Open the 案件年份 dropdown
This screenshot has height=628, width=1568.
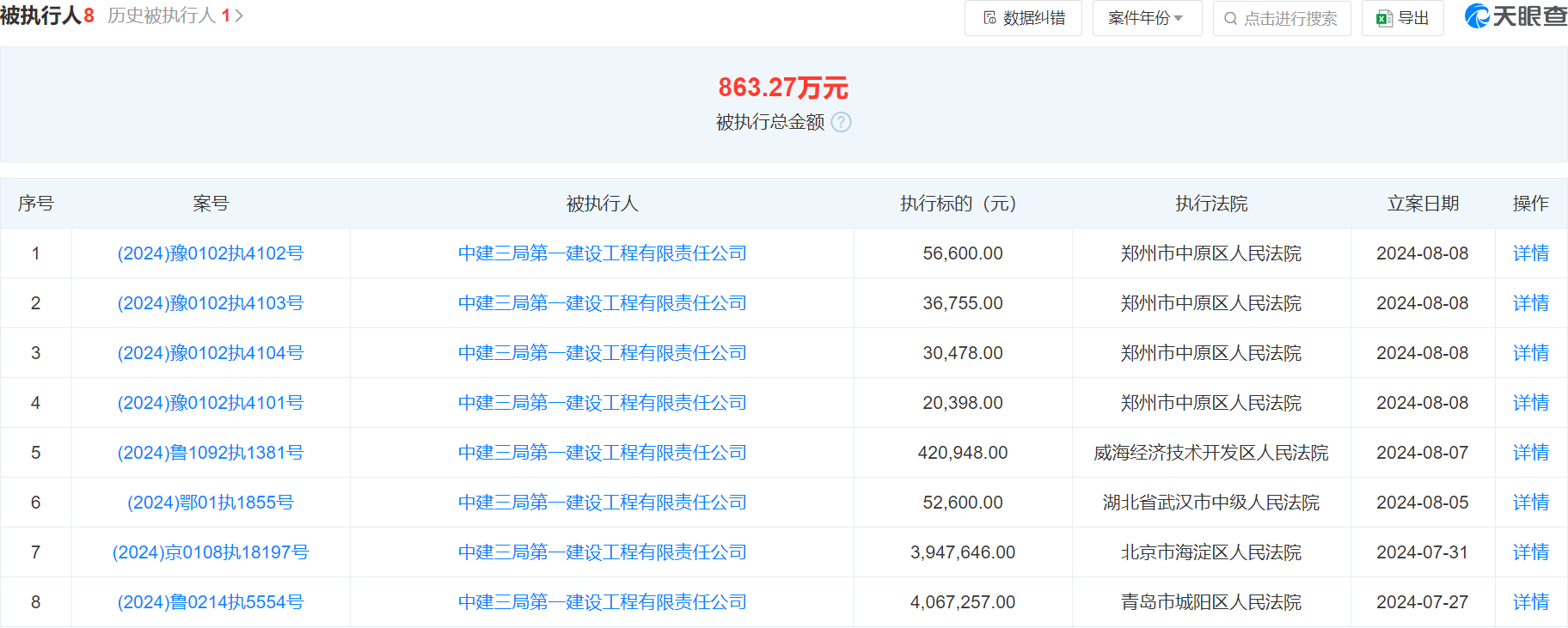pos(1147,18)
